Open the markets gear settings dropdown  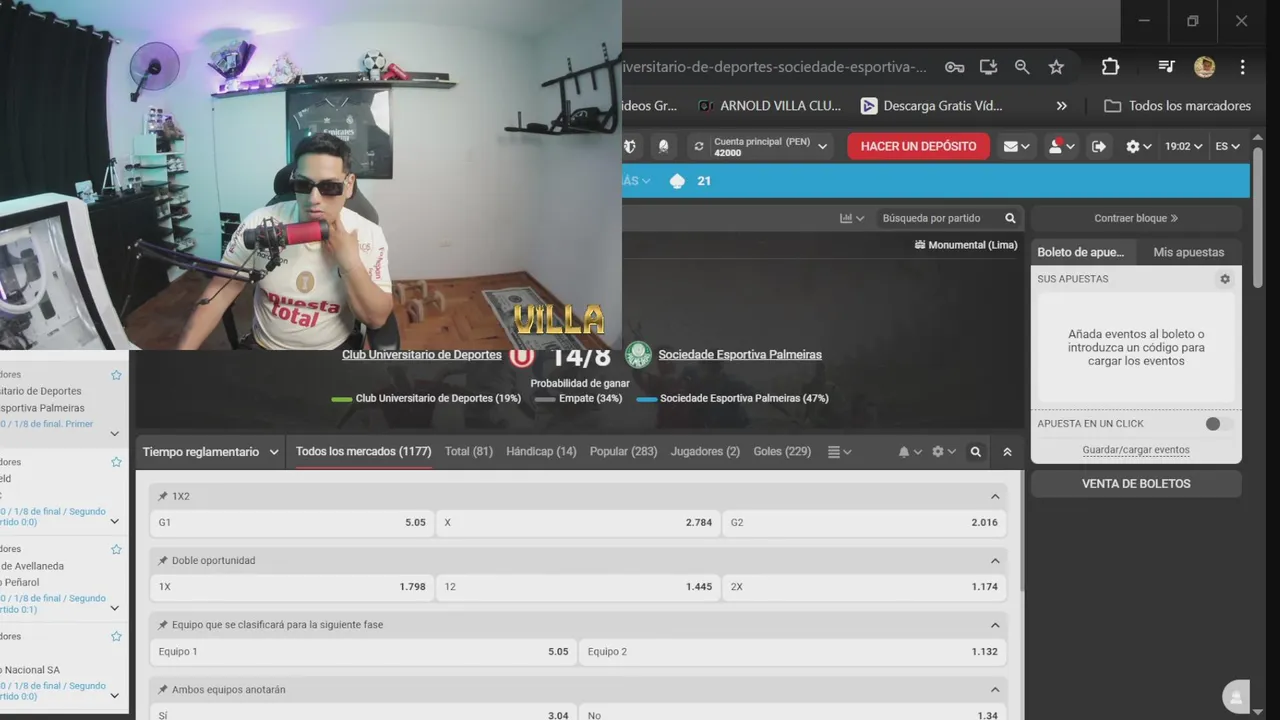(x=943, y=452)
